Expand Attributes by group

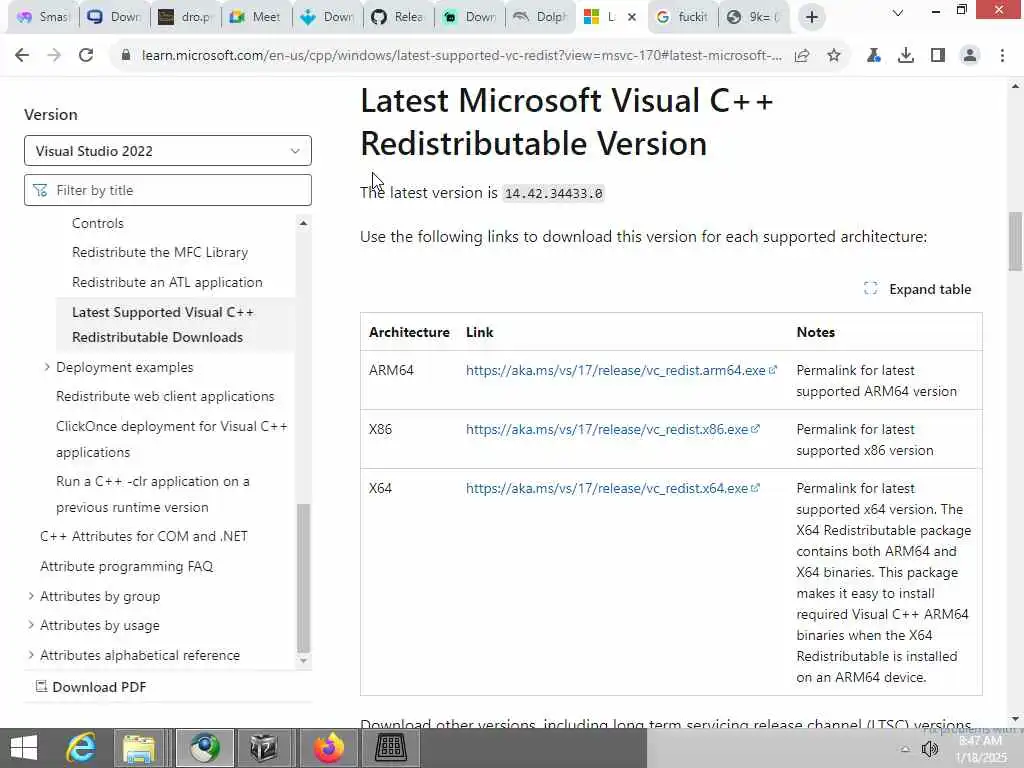[x=31, y=596]
